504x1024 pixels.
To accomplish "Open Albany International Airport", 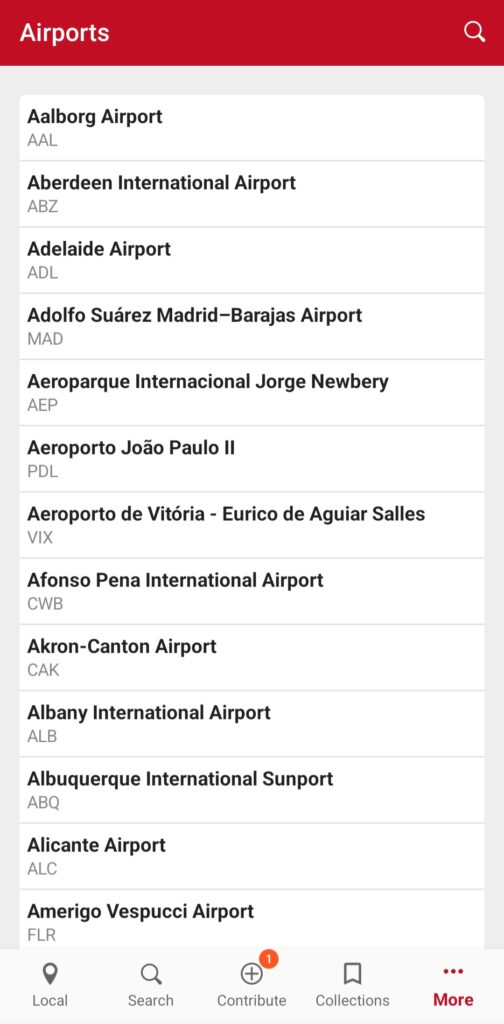I will pyautogui.click(x=252, y=724).
